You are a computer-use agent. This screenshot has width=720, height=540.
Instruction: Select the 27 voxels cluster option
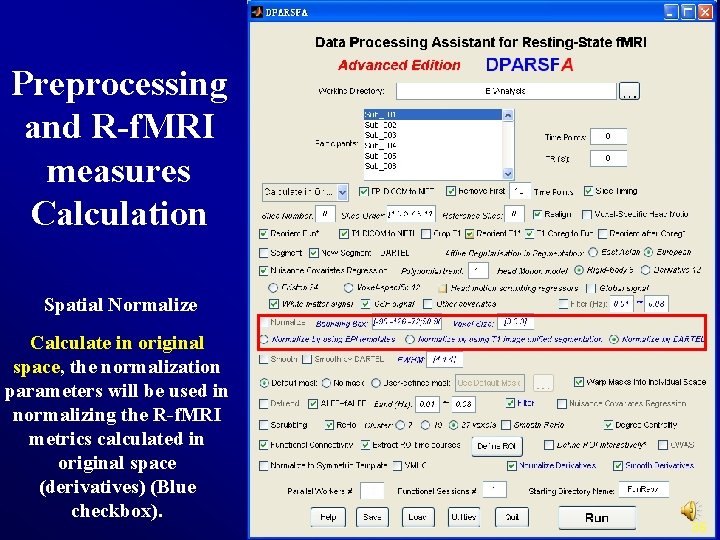(x=453, y=425)
